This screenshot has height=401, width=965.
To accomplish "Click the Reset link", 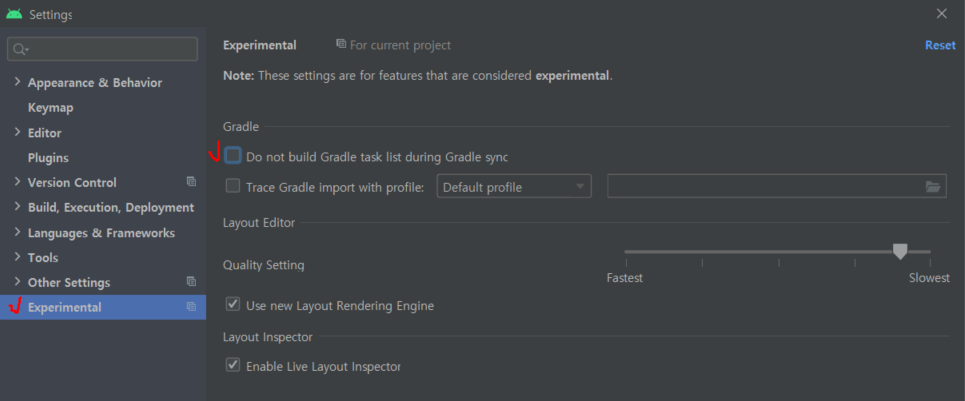I will 940,46.
